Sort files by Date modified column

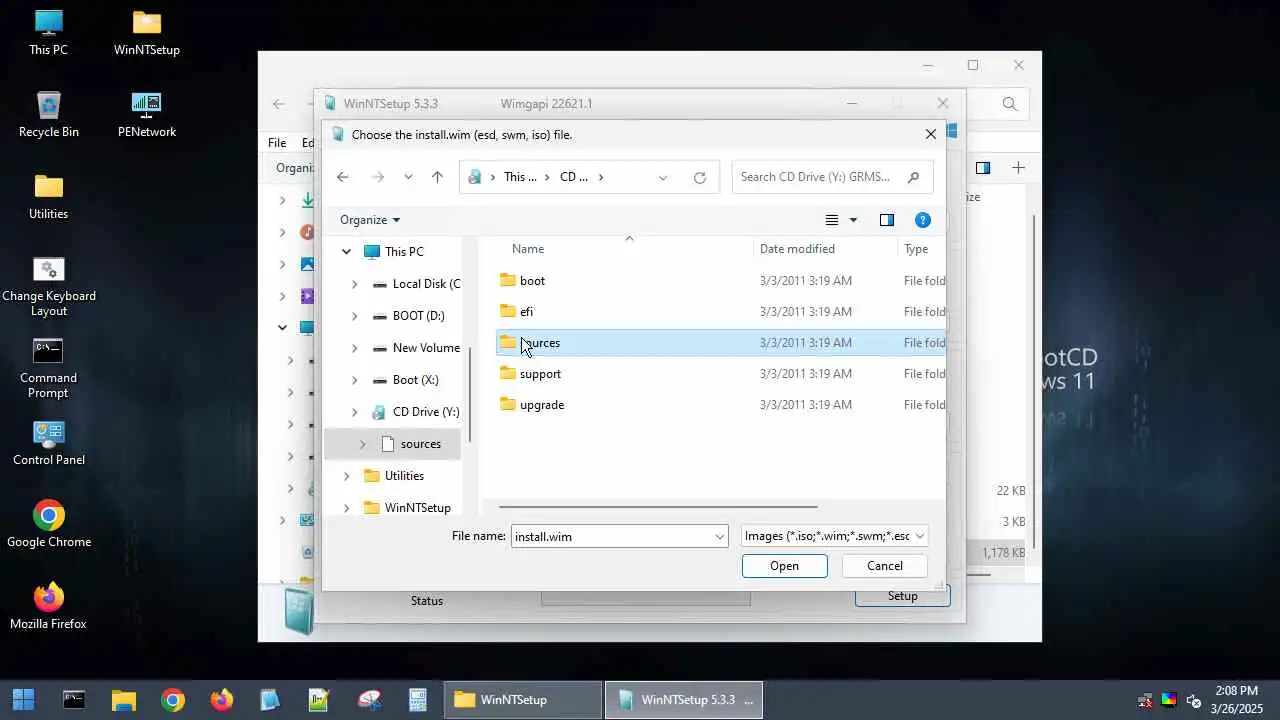click(797, 249)
